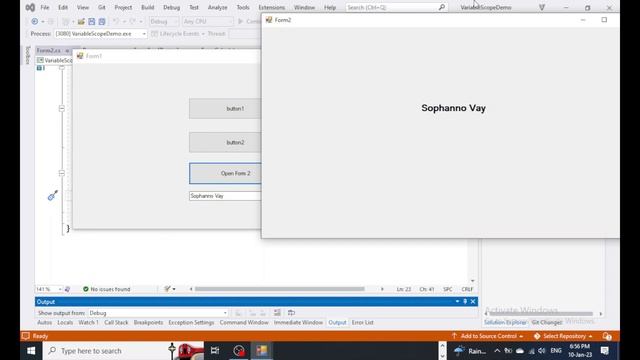The height and width of the screenshot is (360, 640).
Task: Open the Windows notification center icon
Action: click(605, 351)
